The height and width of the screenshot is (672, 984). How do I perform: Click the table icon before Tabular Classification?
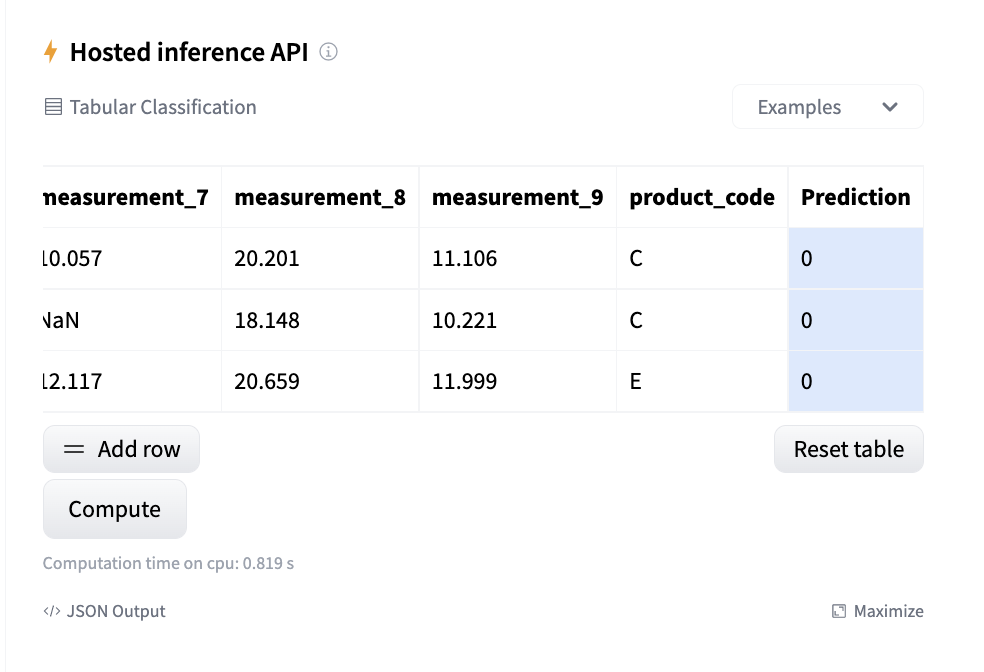point(54,107)
